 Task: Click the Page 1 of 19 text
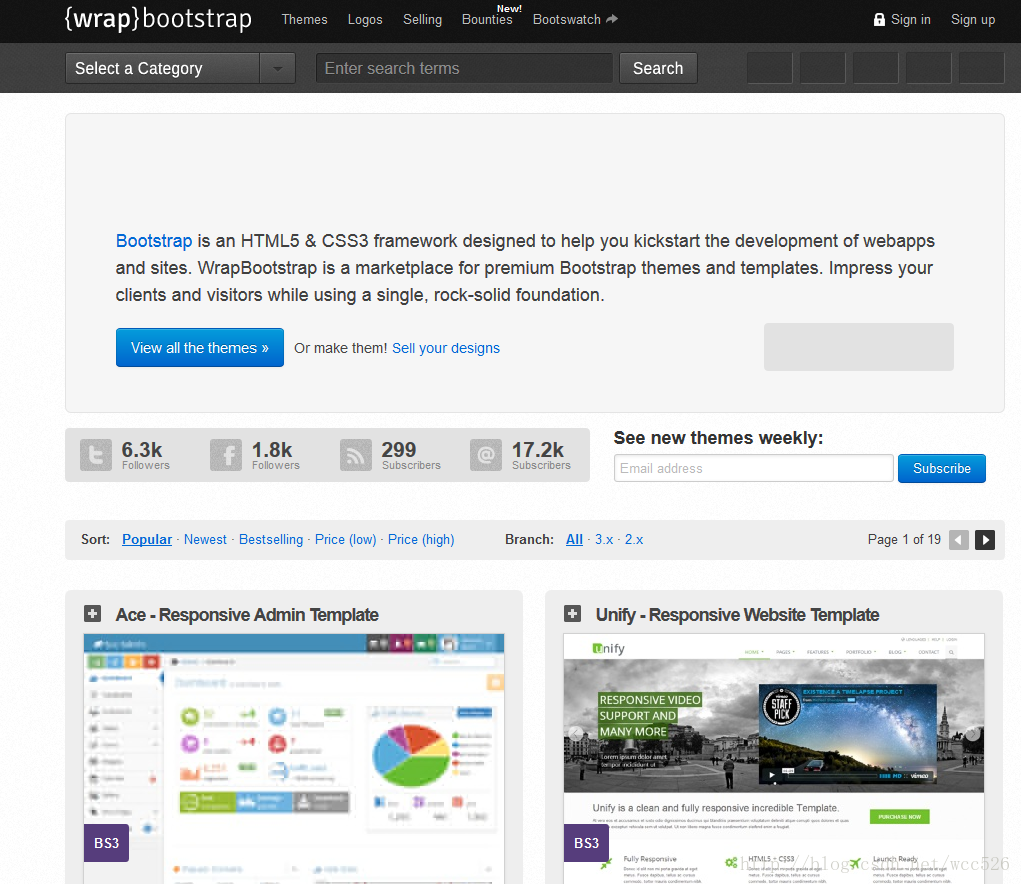[904, 540]
